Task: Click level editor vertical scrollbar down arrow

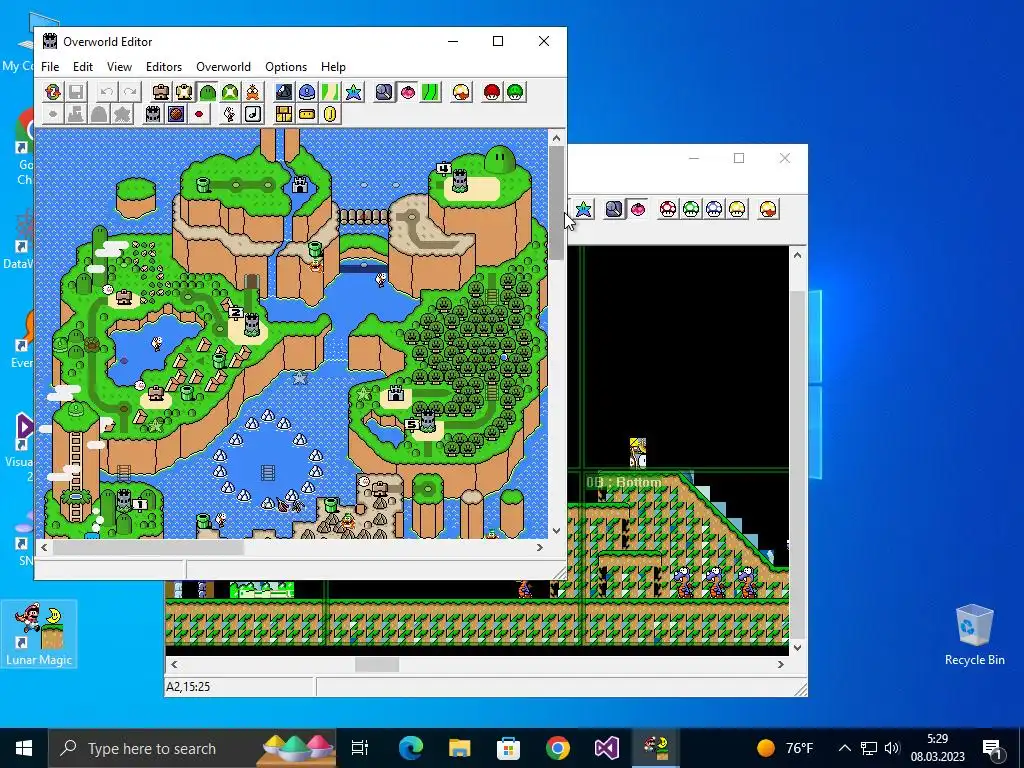Action: [797, 648]
